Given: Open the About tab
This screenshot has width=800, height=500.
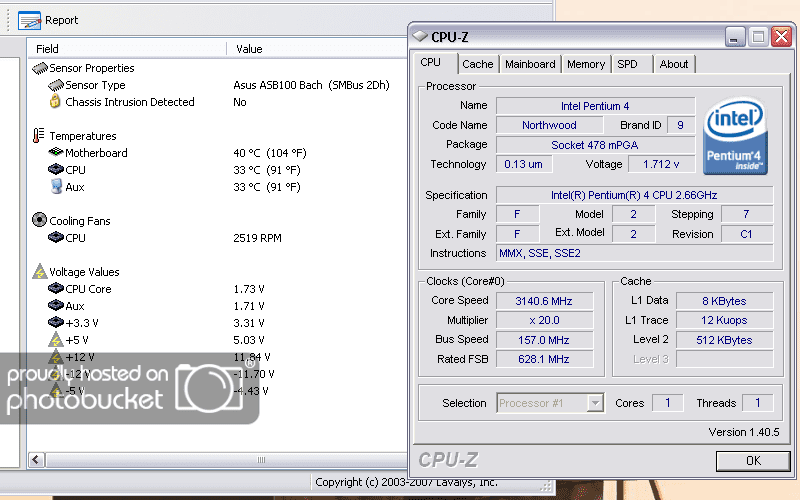Looking at the screenshot, I should point(674,64).
